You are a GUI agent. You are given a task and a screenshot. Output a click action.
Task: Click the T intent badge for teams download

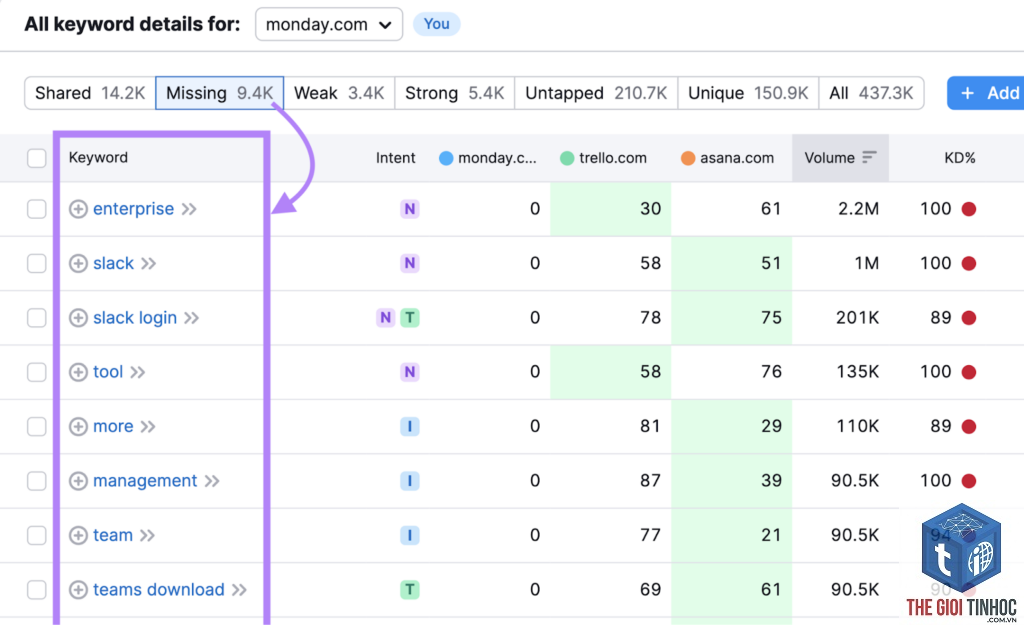(x=409, y=590)
